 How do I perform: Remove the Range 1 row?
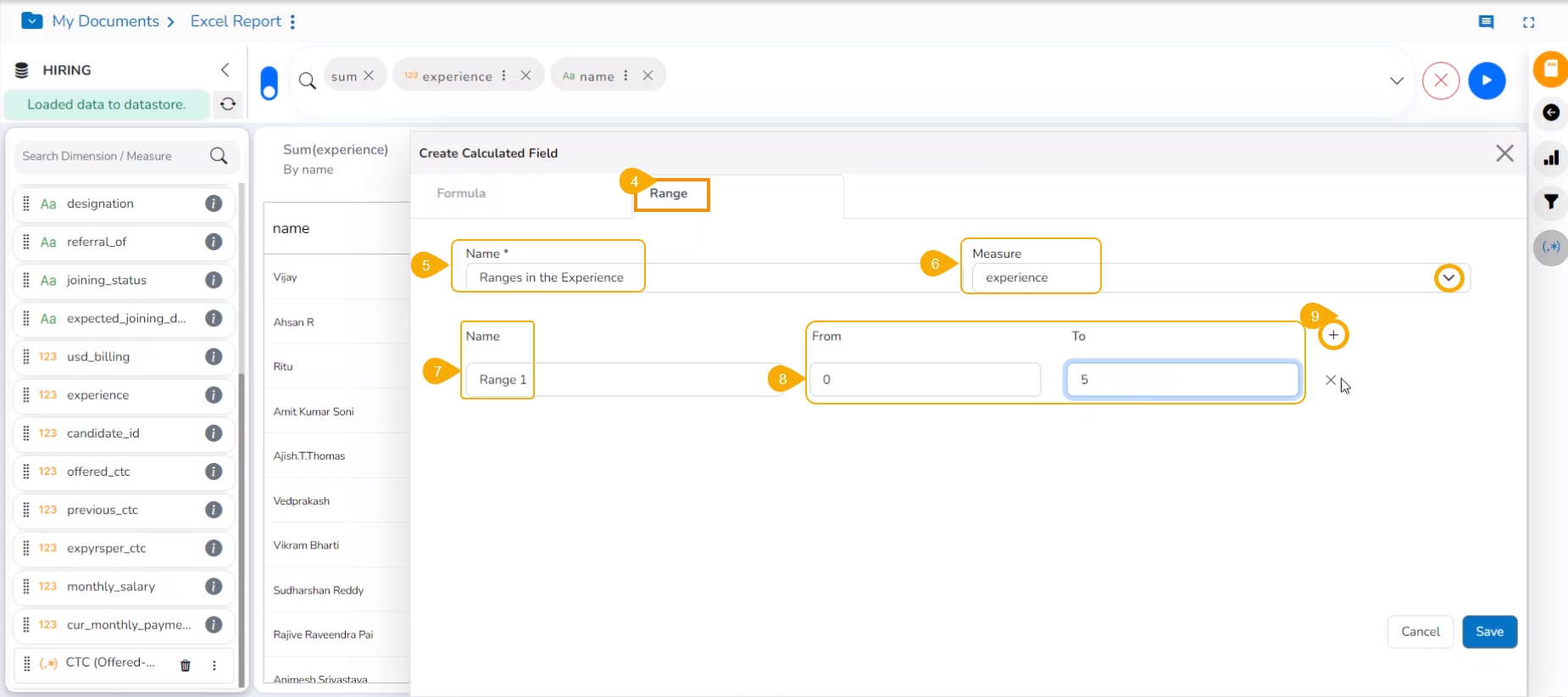(x=1330, y=380)
